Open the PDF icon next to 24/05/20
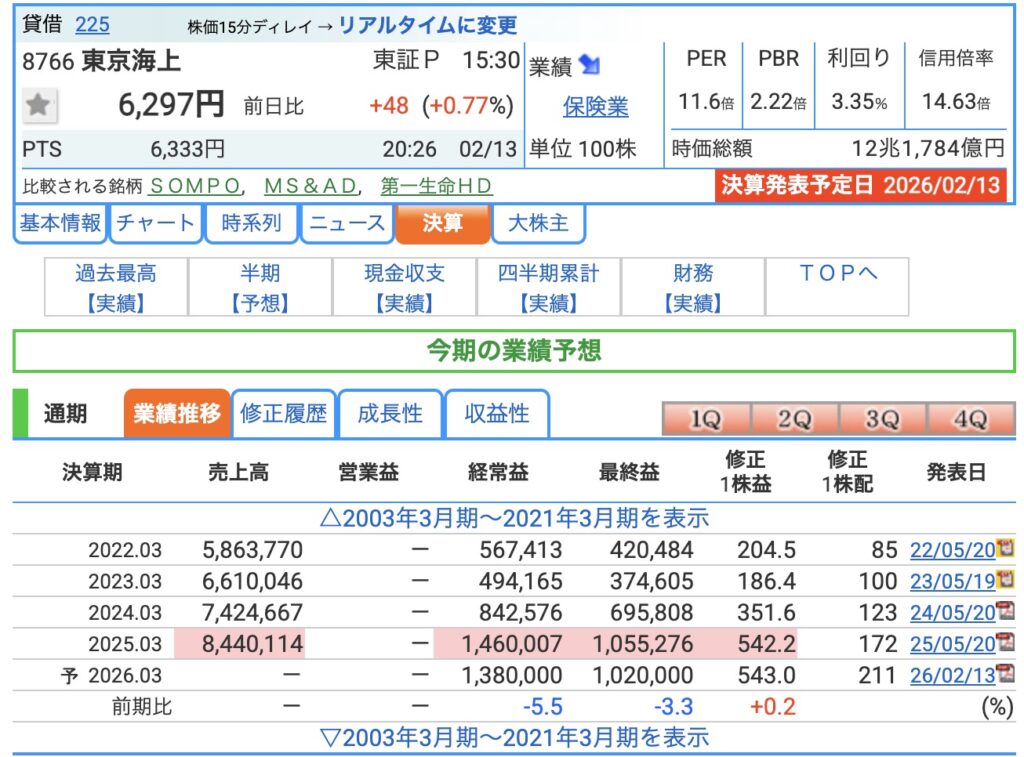 tap(1006, 612)
